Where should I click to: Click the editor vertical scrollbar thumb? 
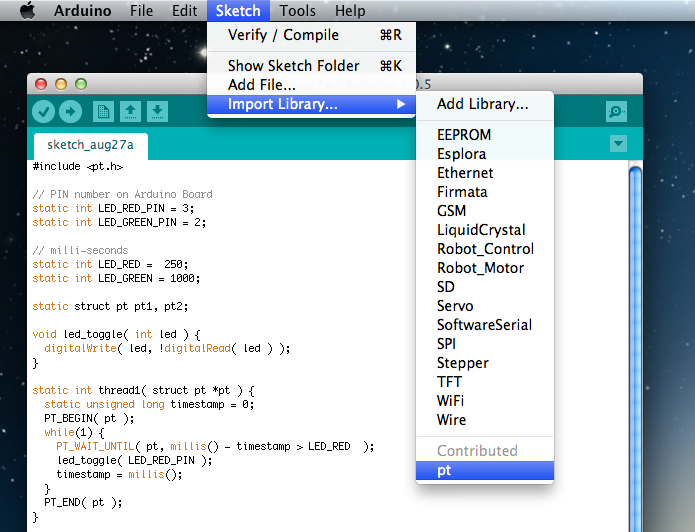(635, 349)
